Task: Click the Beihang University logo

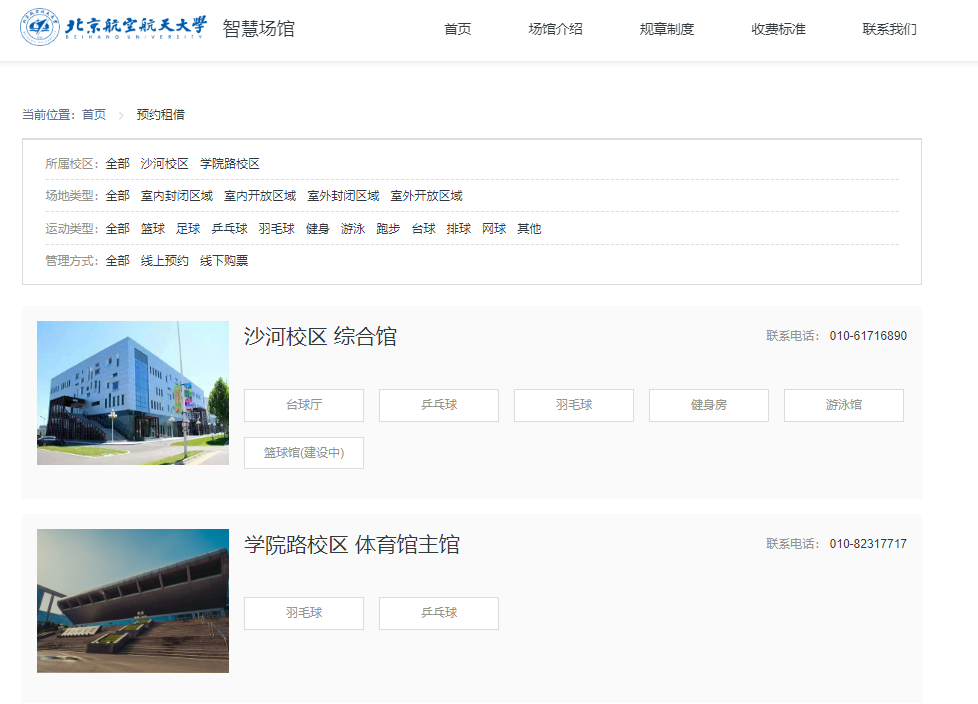Action: [x=115, y=28]
